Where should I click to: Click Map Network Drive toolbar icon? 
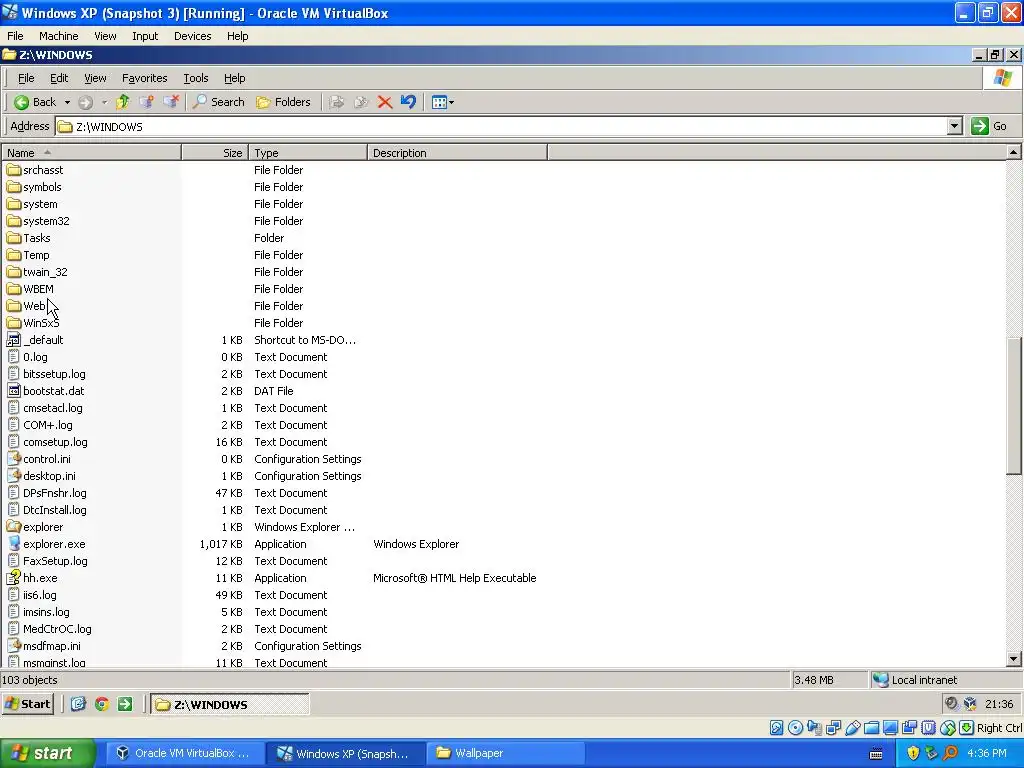point(146,102)
